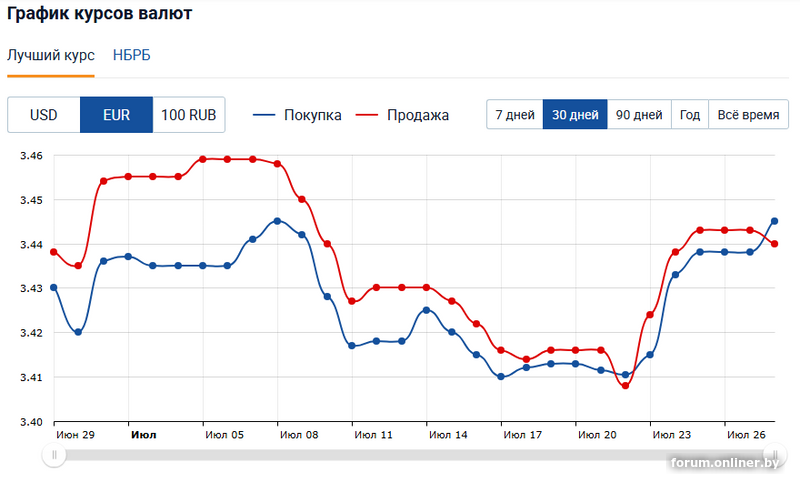Select the Лучший курс tab

click(x=51, y=55)
